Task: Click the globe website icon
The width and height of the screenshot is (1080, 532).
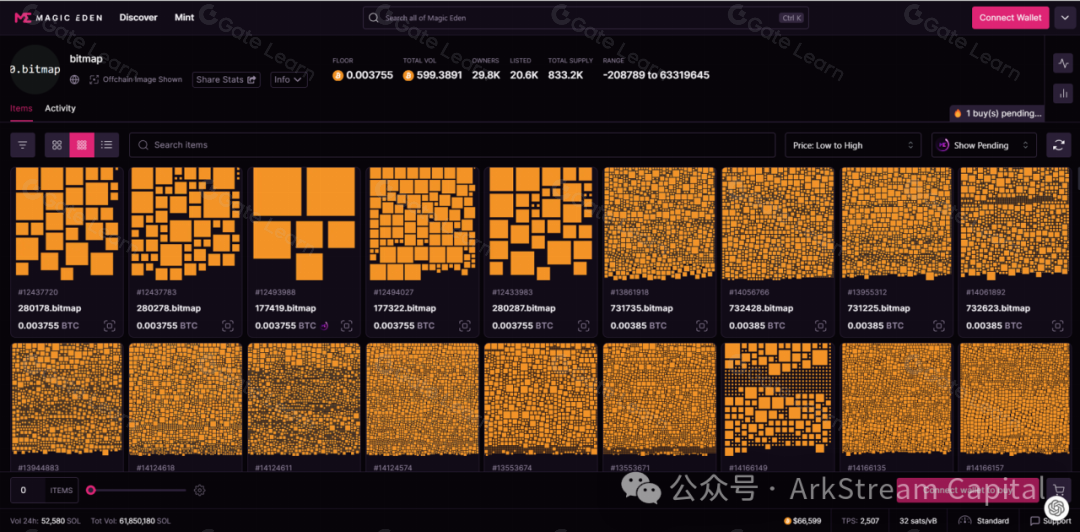Action: coord(74,80)
